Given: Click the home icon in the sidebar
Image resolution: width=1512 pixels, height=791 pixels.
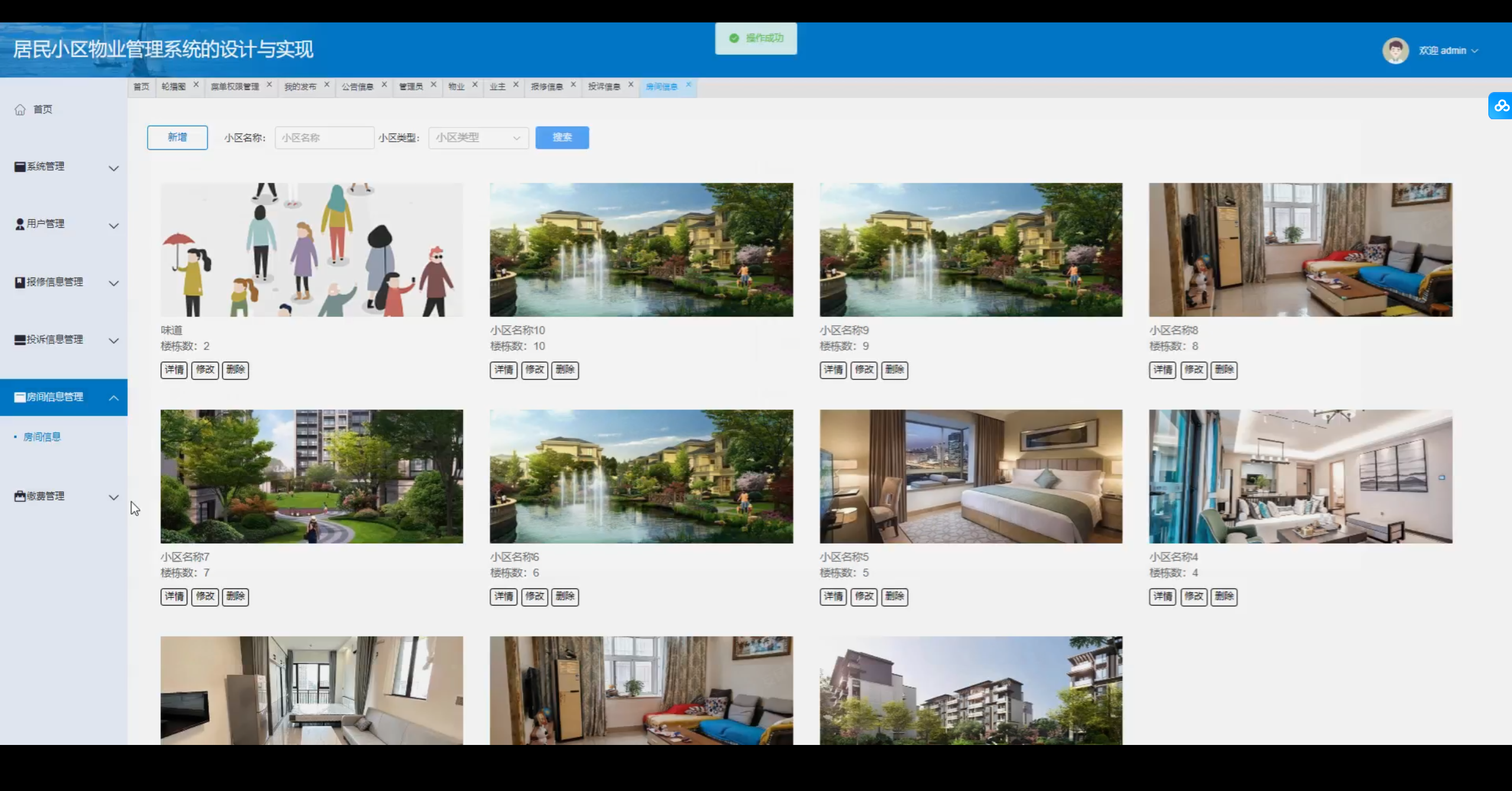Looking at the screenshot, I should (20, 110).
